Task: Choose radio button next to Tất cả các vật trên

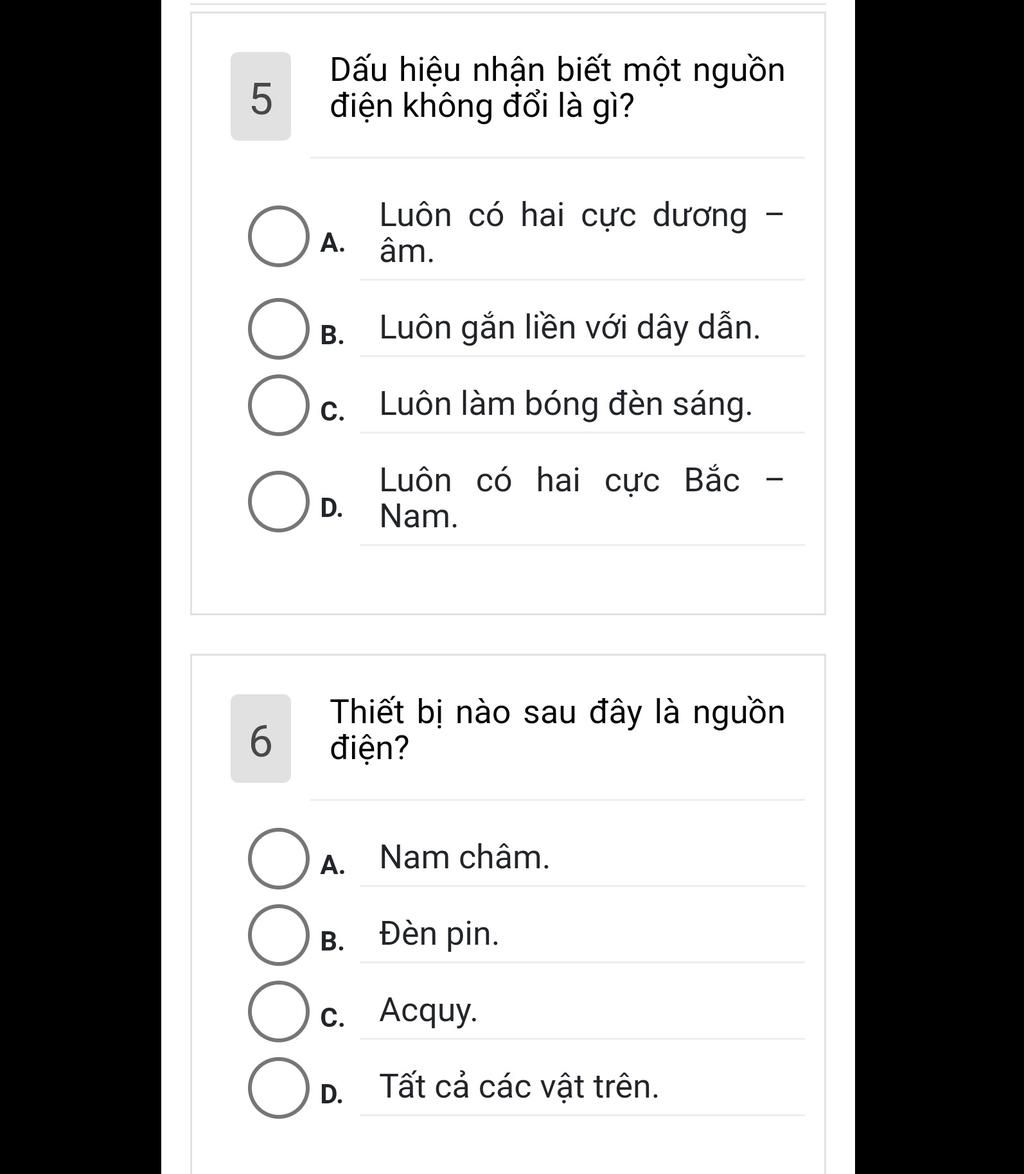Action: coord(278,1088)
